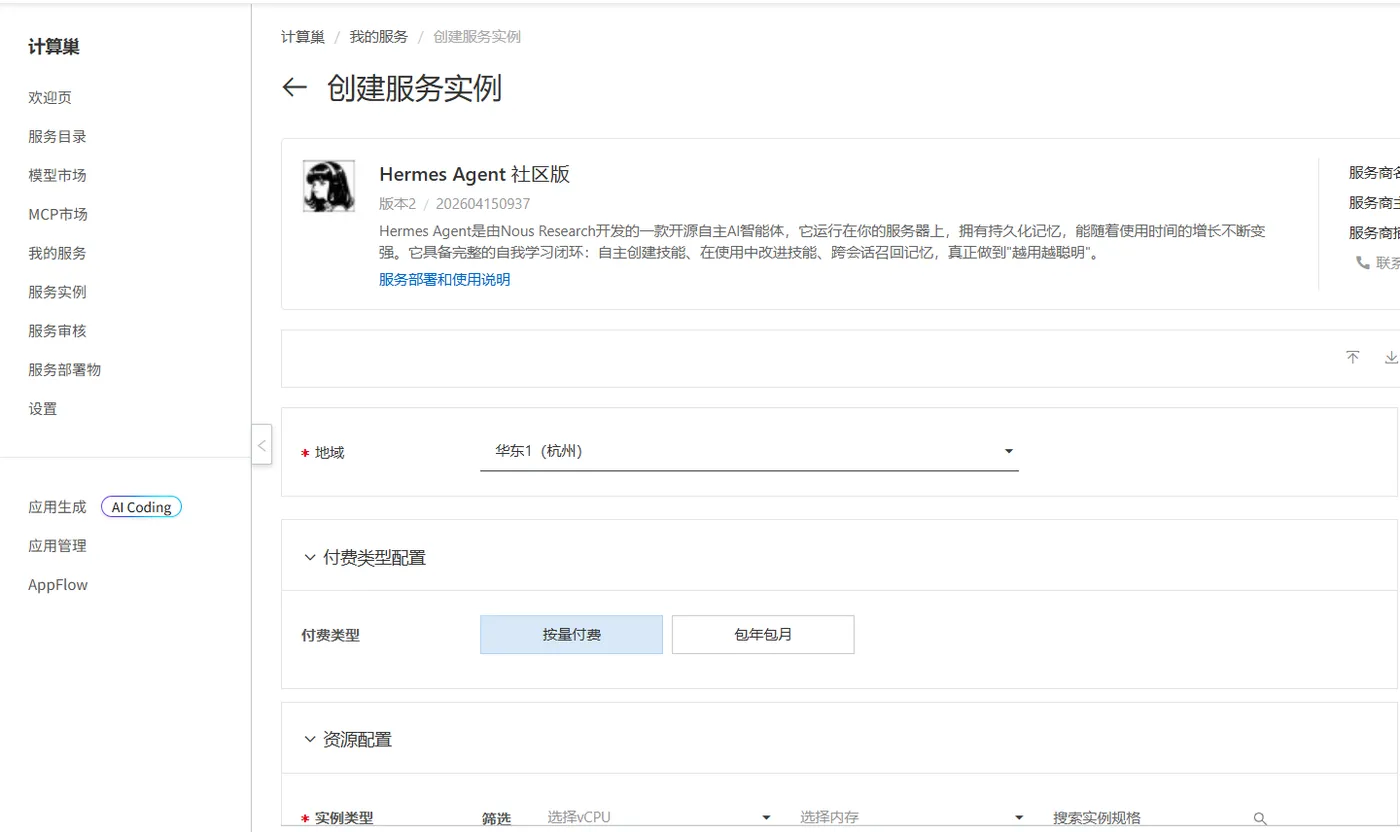Click the Hermes Agent logo thumbnail
This screenshot has width=1400, height=832.
click(x=329, y=186)
